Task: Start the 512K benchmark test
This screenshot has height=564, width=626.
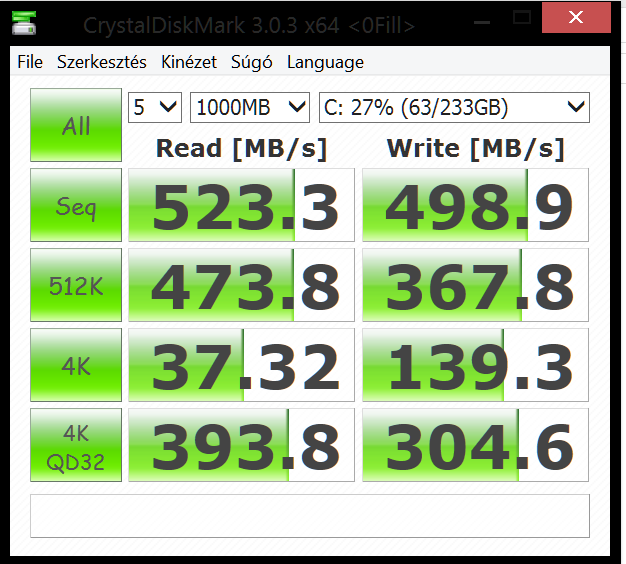Action: click(76, 285)
